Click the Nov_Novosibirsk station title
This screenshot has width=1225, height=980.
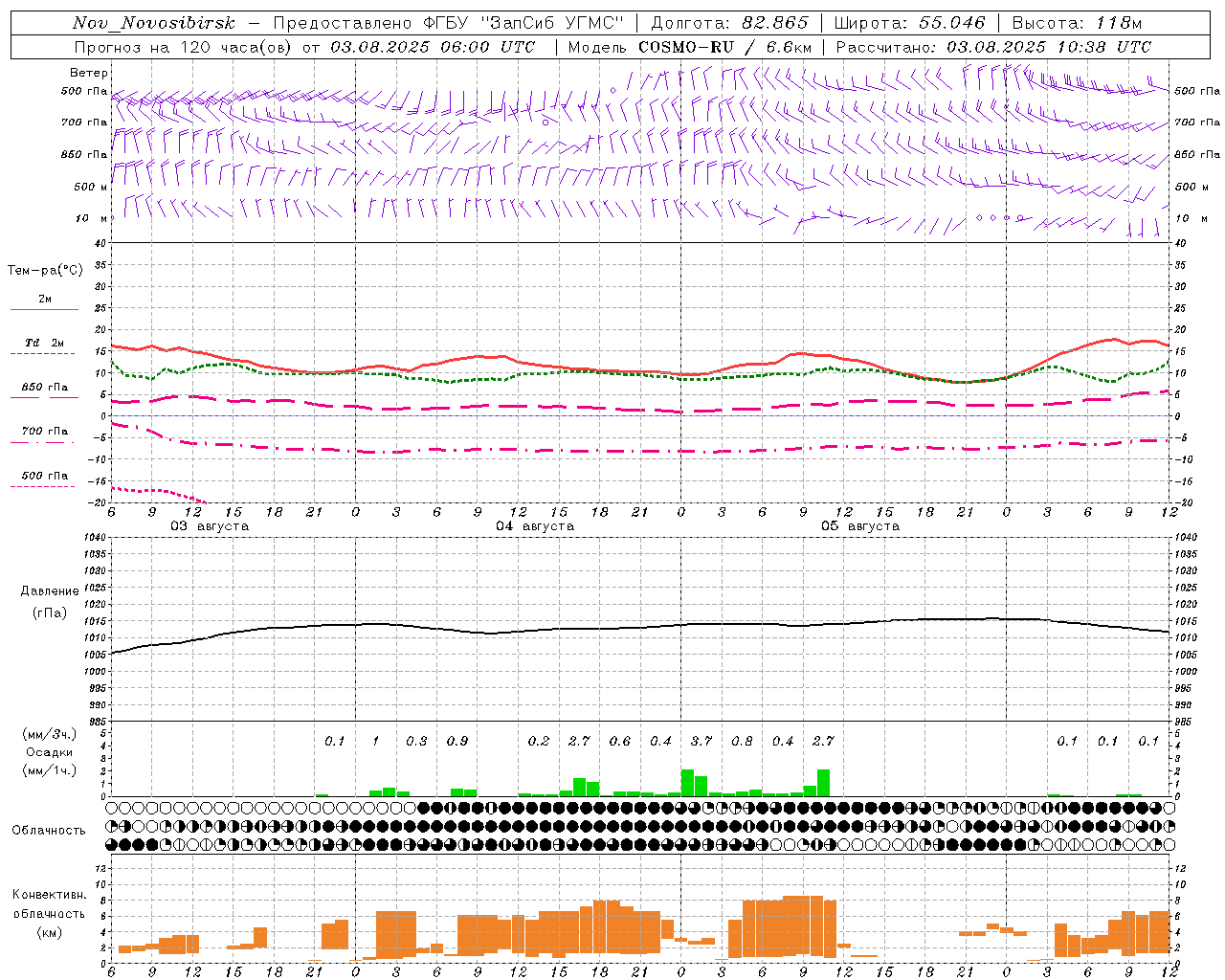(153, 24)
